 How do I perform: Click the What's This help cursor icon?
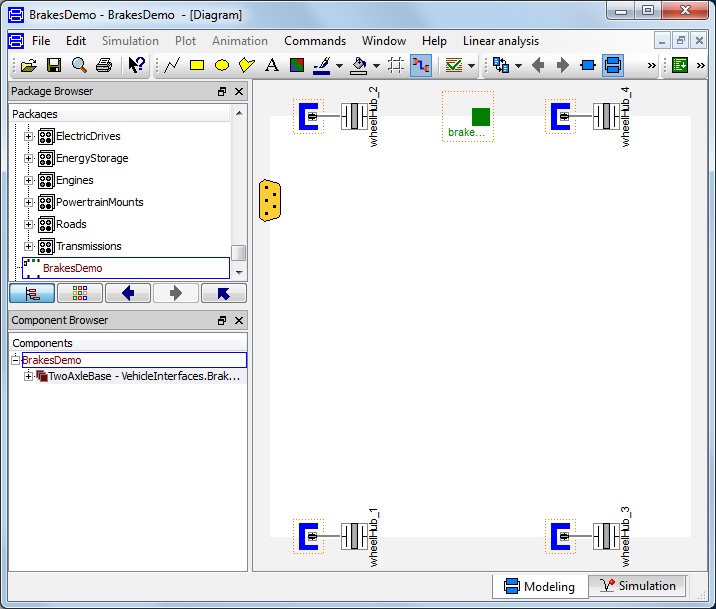(137, 66)
